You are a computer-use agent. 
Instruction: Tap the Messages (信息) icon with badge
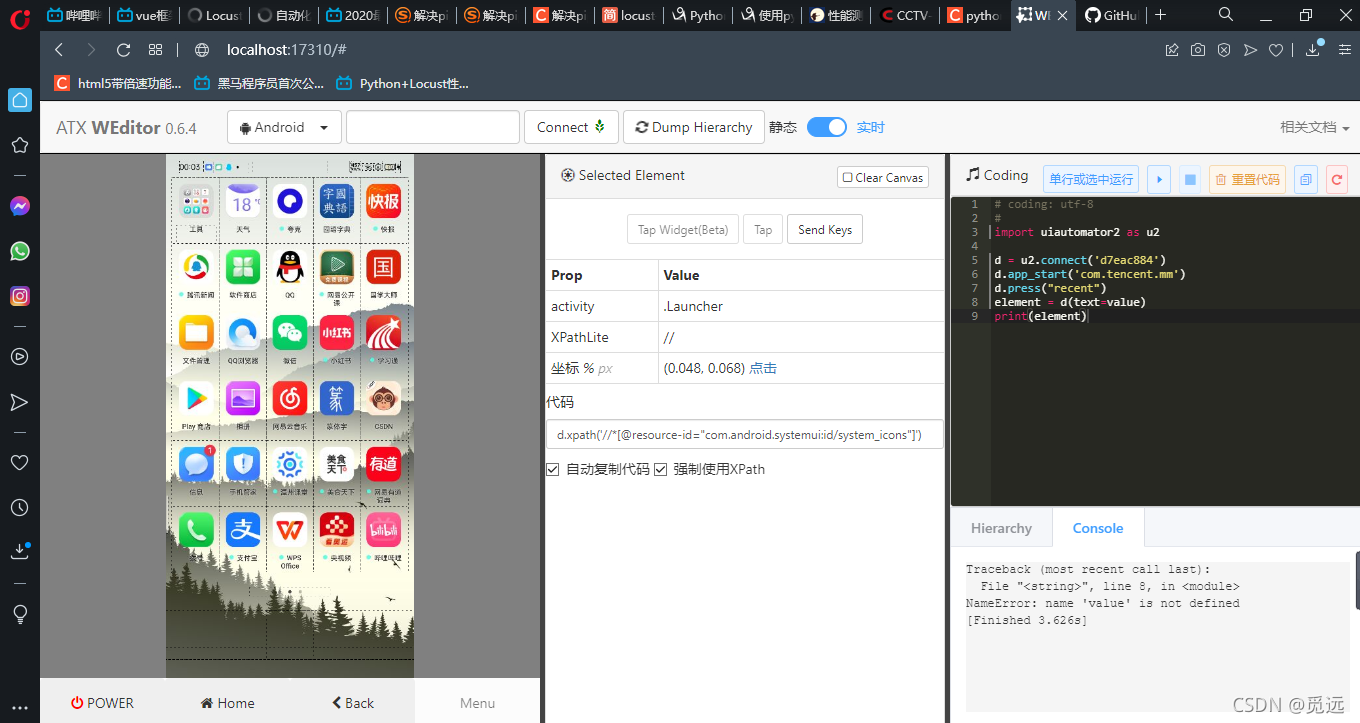click(196, 464)
